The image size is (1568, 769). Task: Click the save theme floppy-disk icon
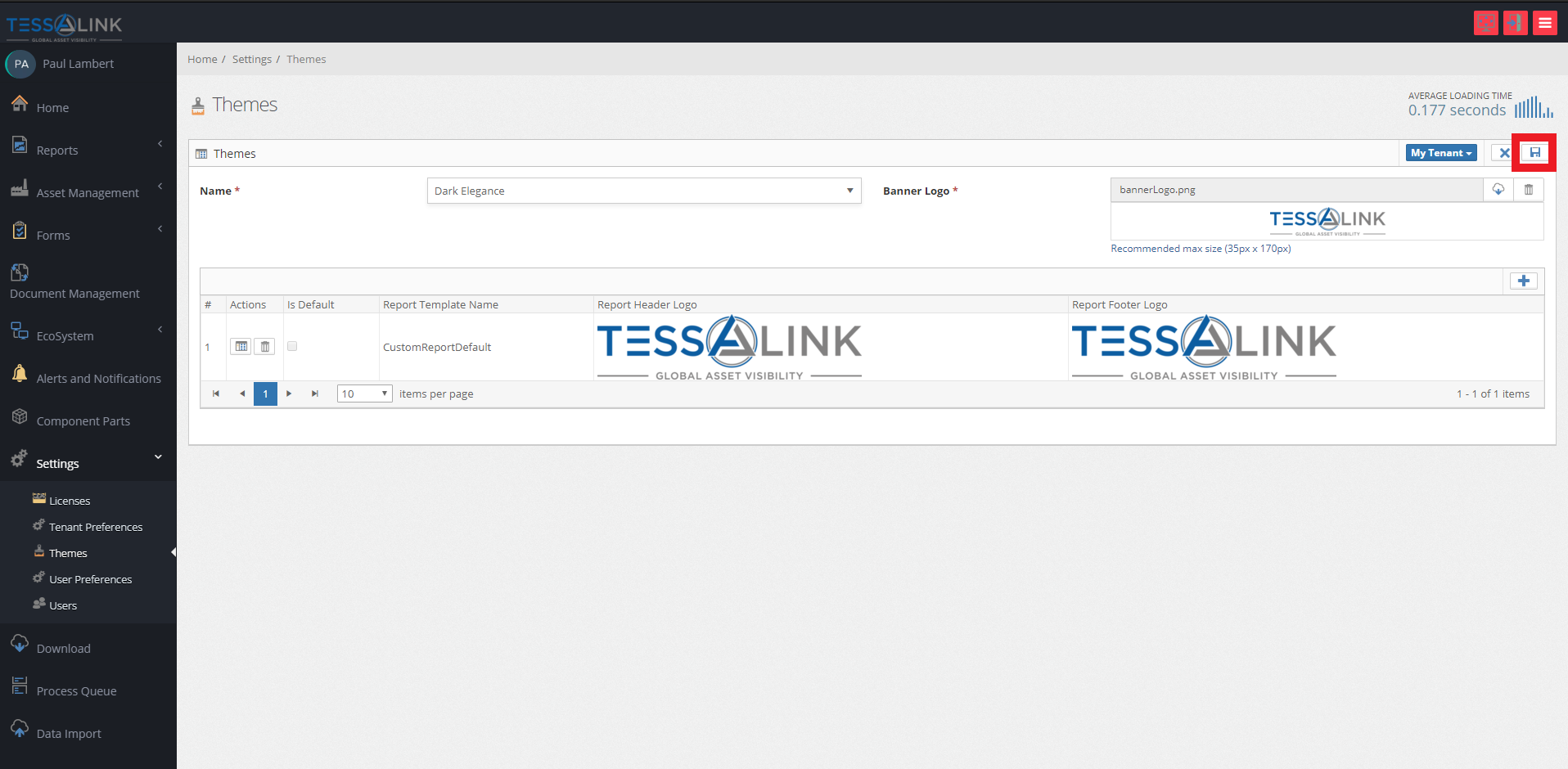click(1534, 153)
